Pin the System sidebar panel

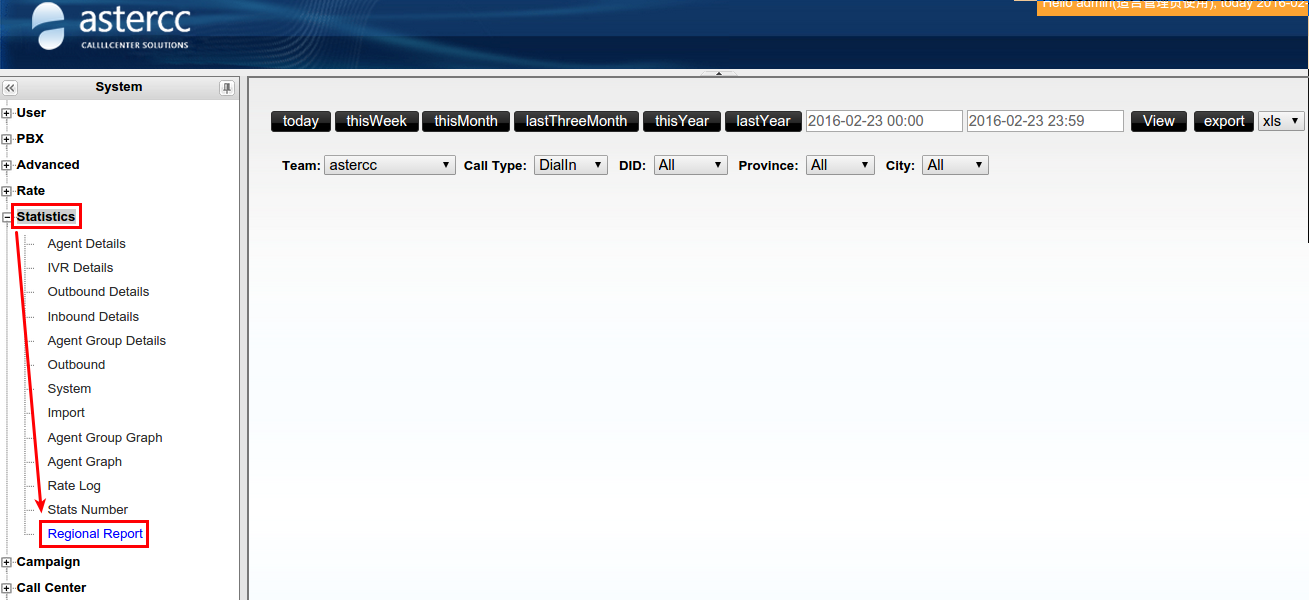pyautogui.click(x=227, y=88)
